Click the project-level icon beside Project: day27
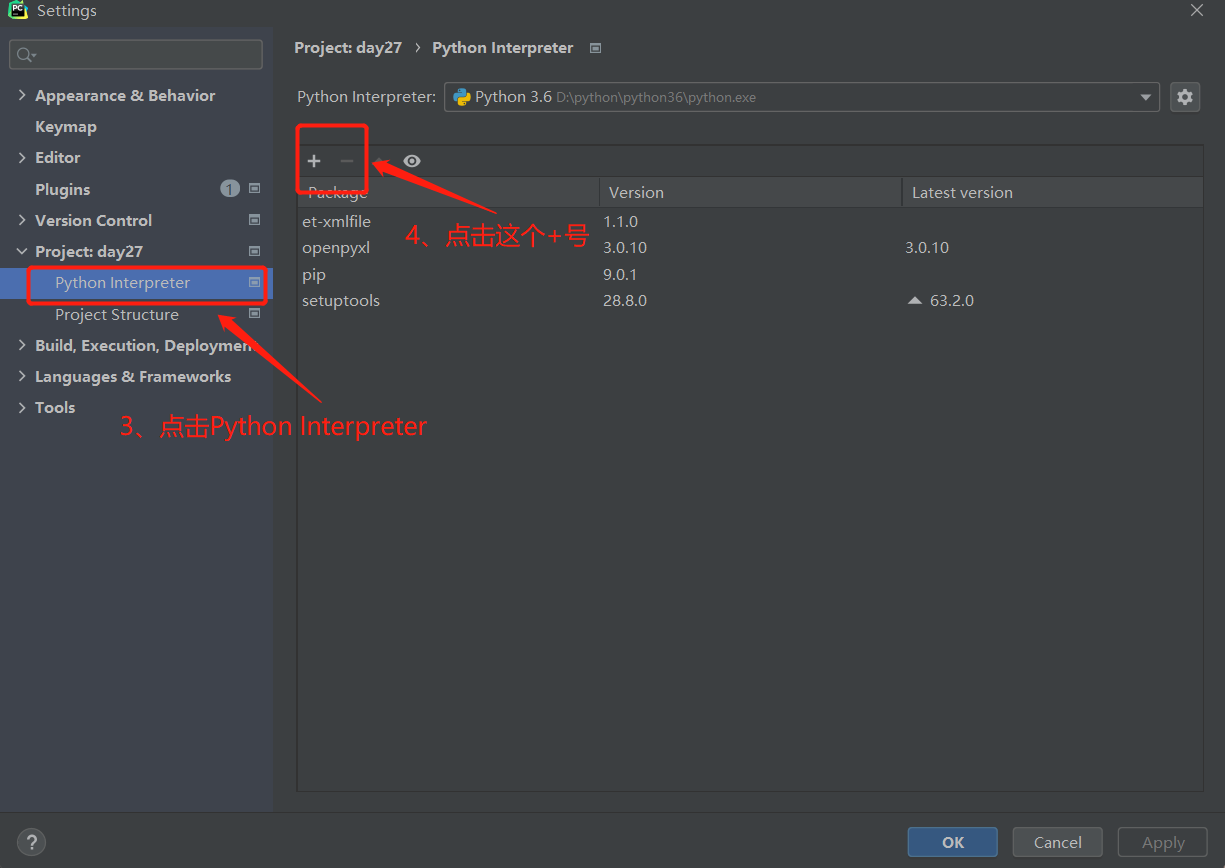 (254, 251)
